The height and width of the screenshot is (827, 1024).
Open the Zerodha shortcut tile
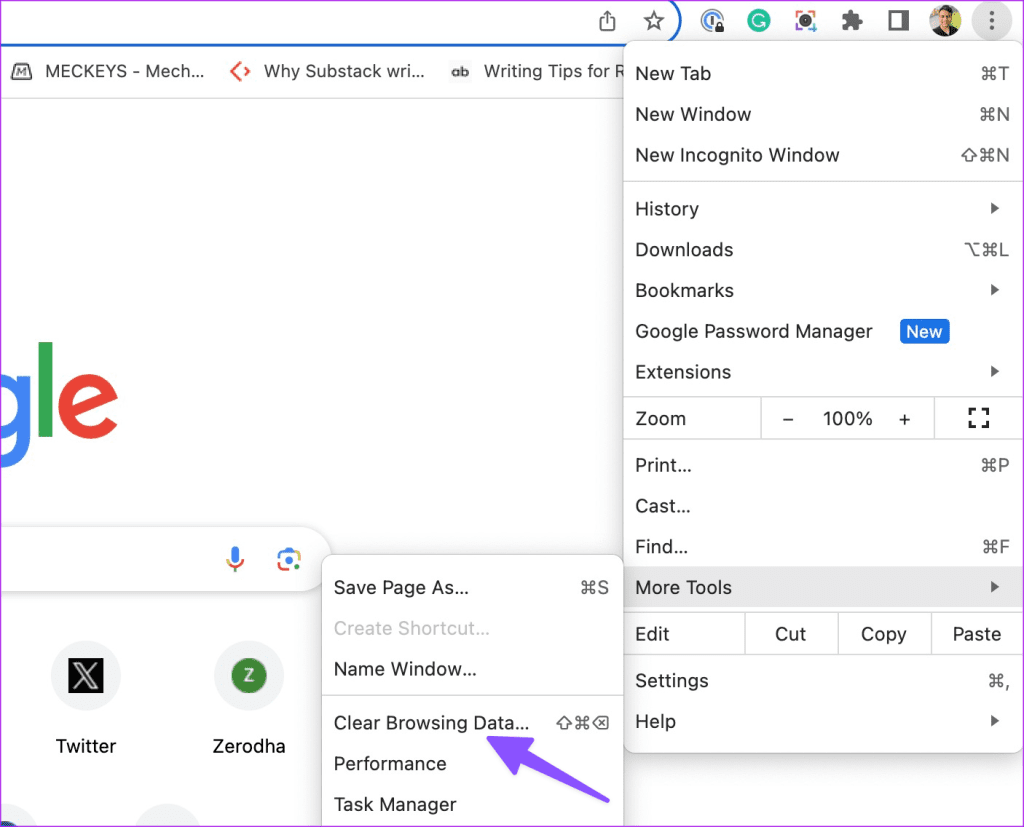pos(249,699)
